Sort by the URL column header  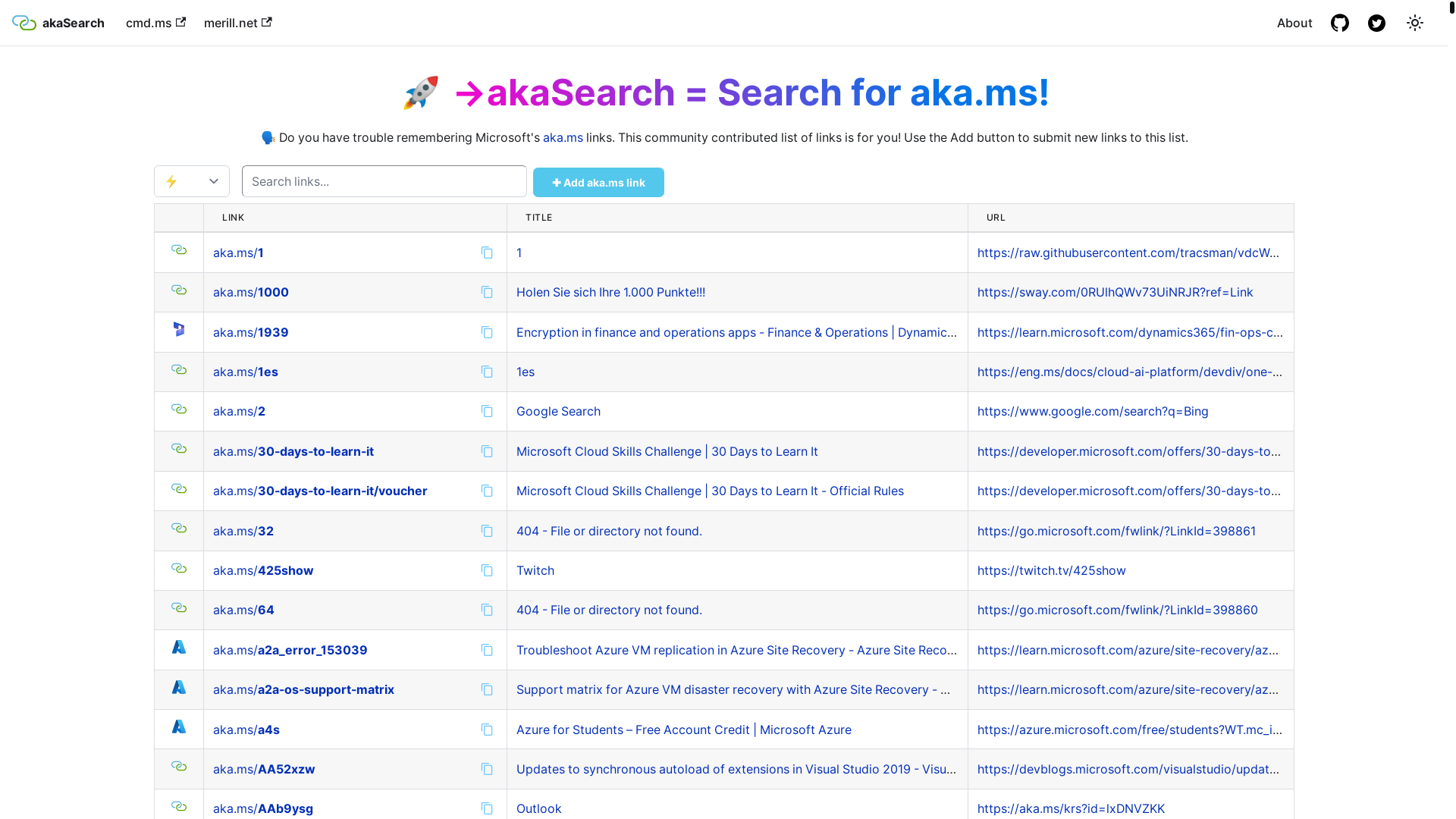click(x=996, y=218)
